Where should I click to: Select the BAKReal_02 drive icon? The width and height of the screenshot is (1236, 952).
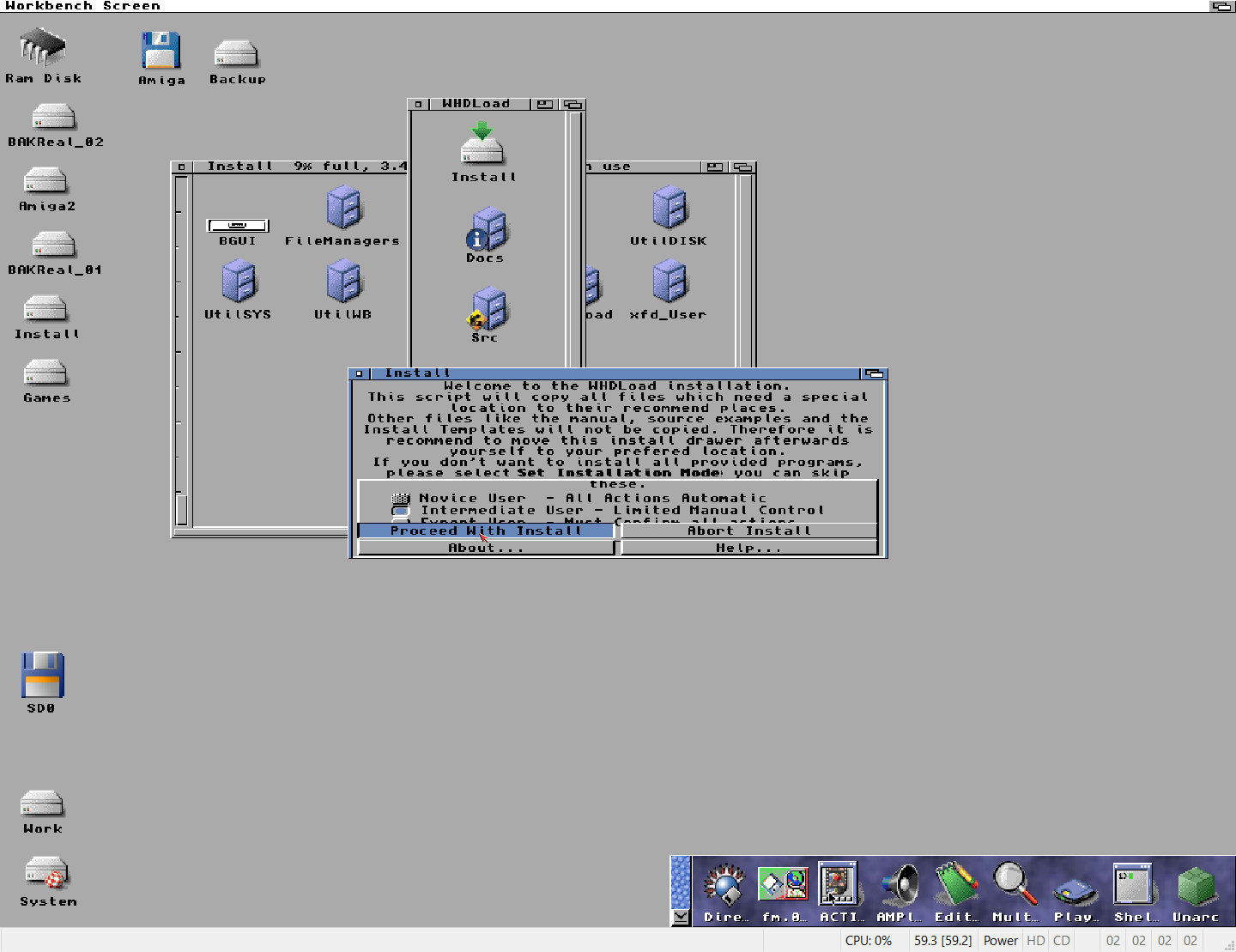pos(54,117)
